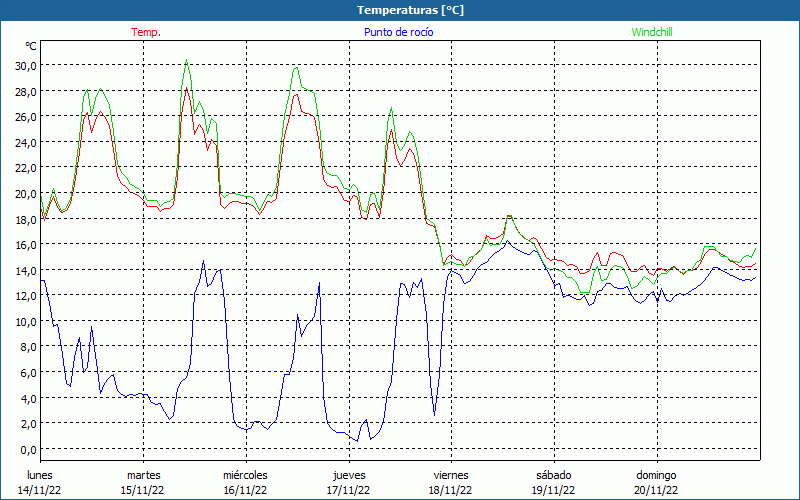The image size is (800, 500).
Task: Click the 22,0 y-axis value
Action: (26, 168)
